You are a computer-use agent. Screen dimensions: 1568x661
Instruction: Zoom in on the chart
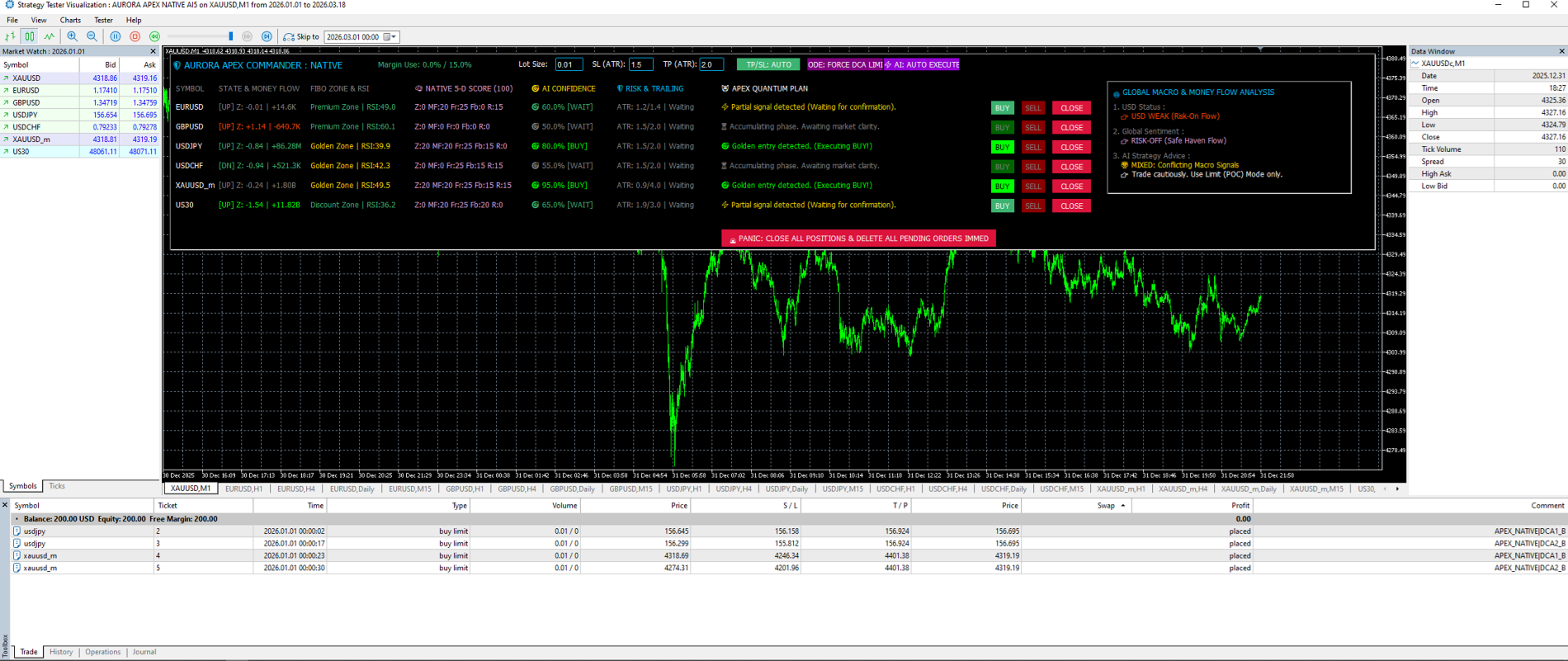click(73, 36)
